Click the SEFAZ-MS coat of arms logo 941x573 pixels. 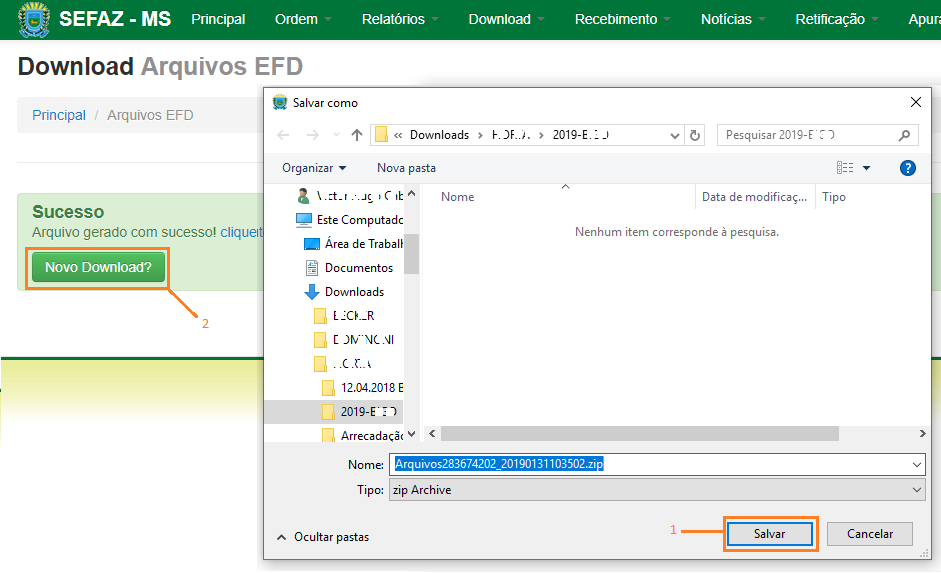[x=34, y=19]
